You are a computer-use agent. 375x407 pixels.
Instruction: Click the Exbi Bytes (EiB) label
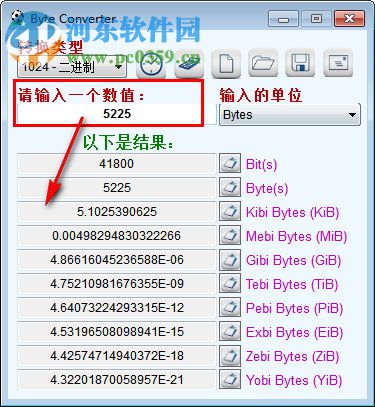point(294,333)
